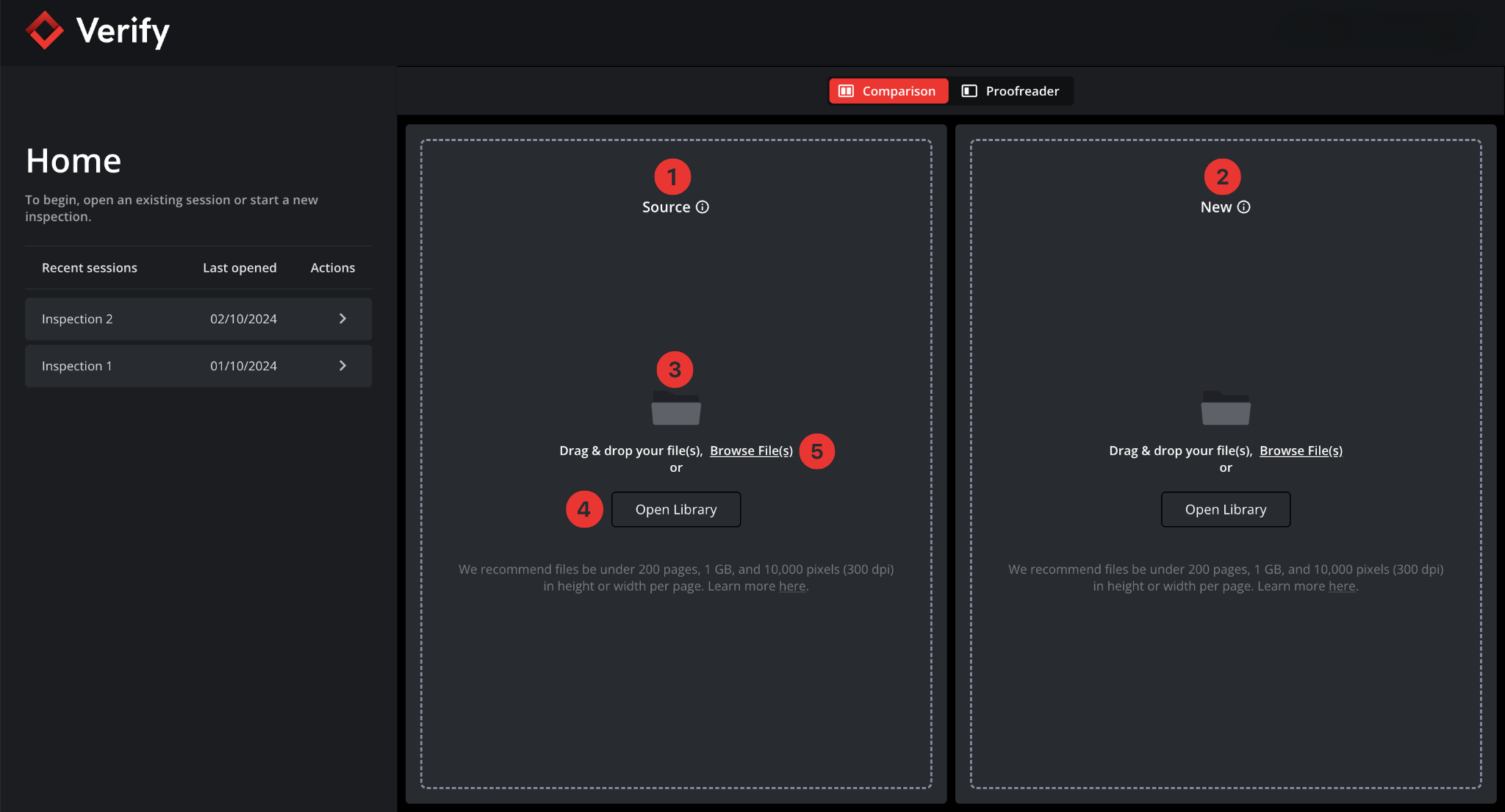The image size is (1505, 812).
Task: Select the Inspection 2 session name
Action: coord(77,319)
